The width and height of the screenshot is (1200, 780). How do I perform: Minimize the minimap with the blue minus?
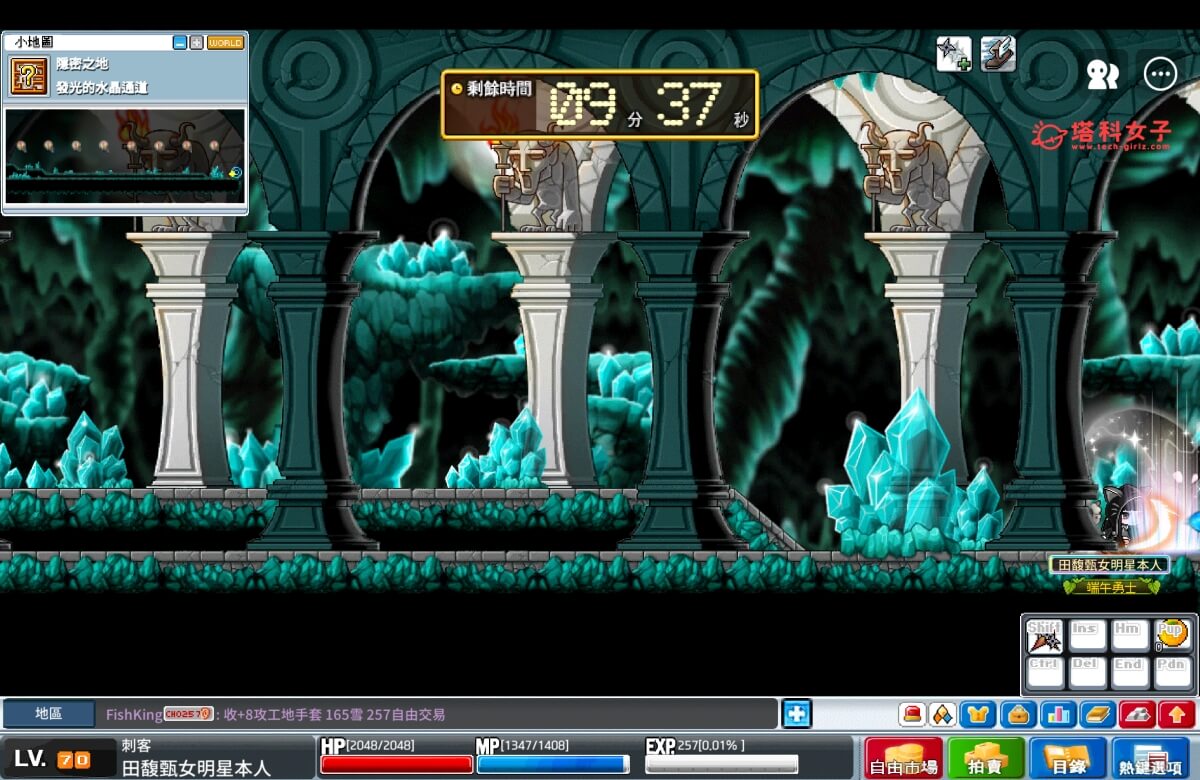click(x=179, y=43)
